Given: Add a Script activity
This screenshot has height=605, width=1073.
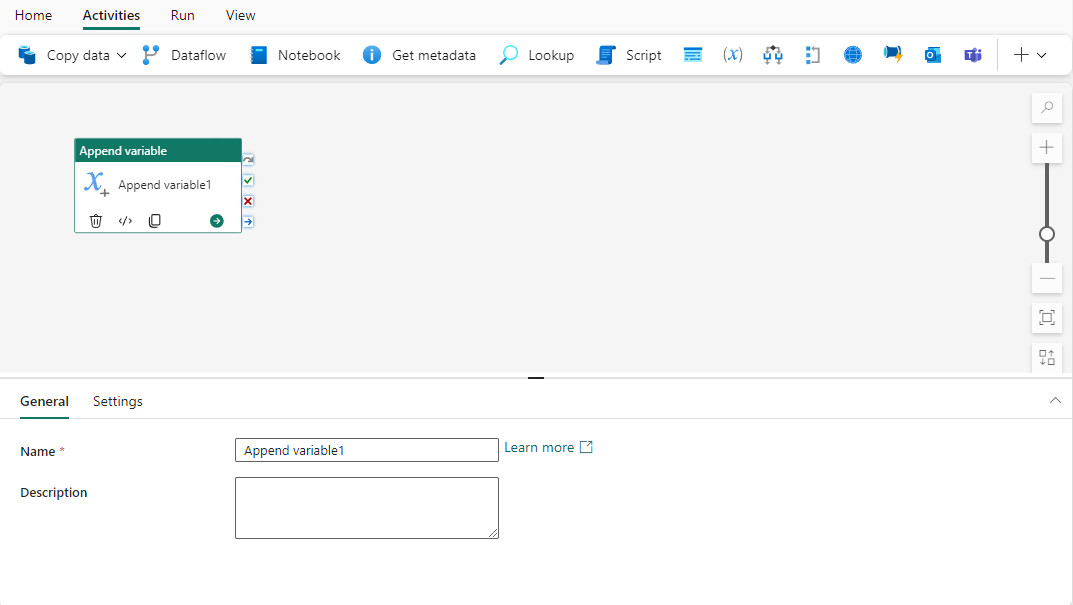Looking at the screenshot, I should 628,55.
